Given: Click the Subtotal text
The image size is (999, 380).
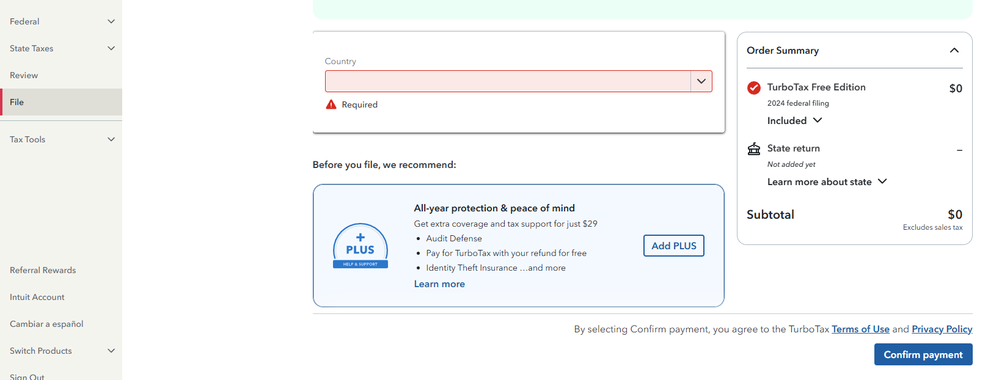Looking at the screenshot, I should 770,214.
